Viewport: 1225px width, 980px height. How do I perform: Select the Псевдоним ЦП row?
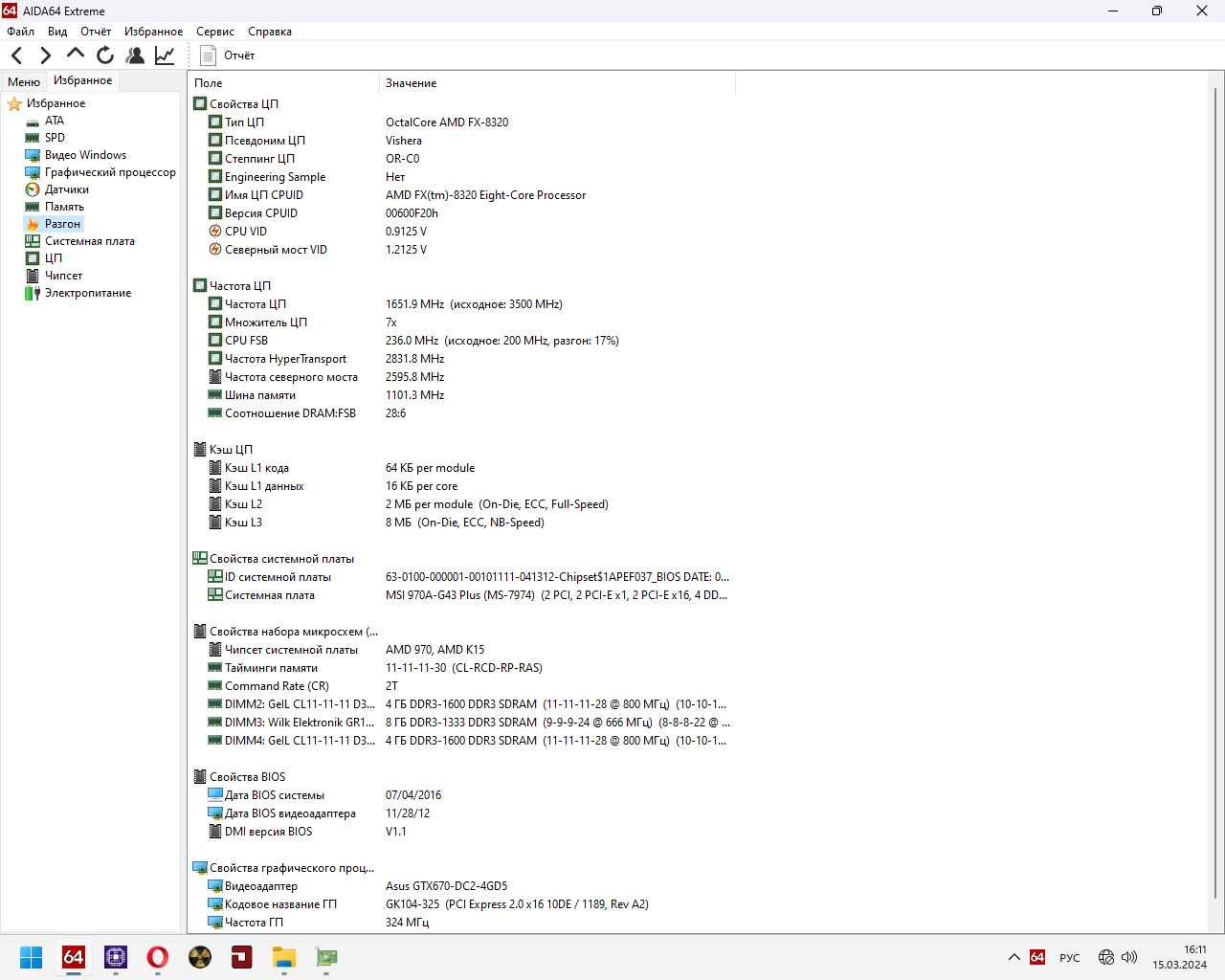461,141
